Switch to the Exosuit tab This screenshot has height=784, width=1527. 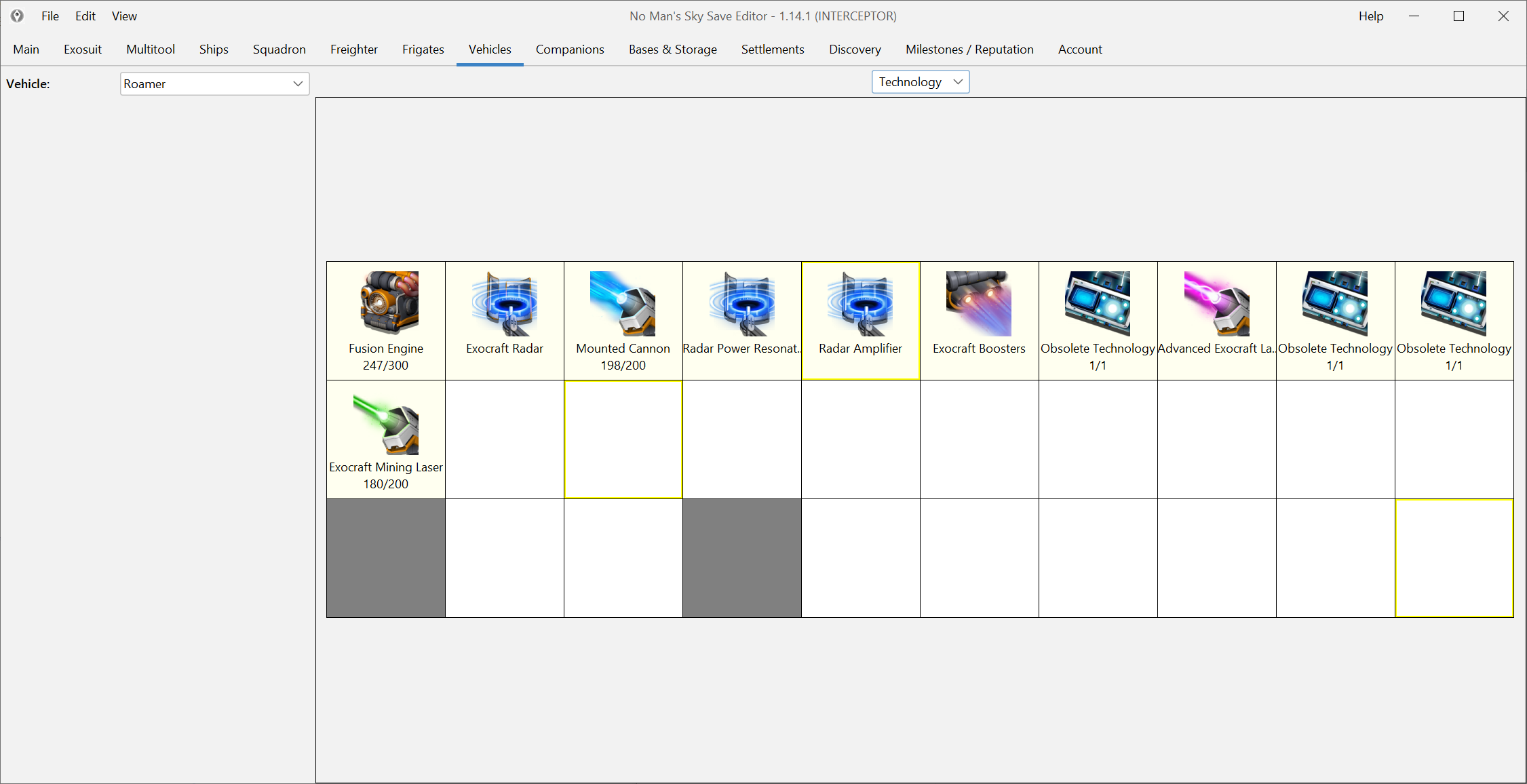(x=83, y=49)
